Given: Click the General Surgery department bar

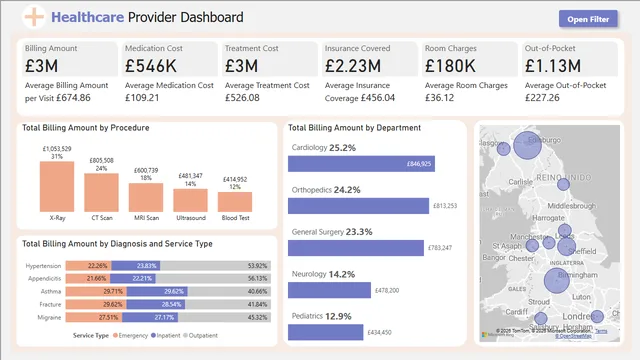Looking at the screenshot, I should [x=356, y=248].
